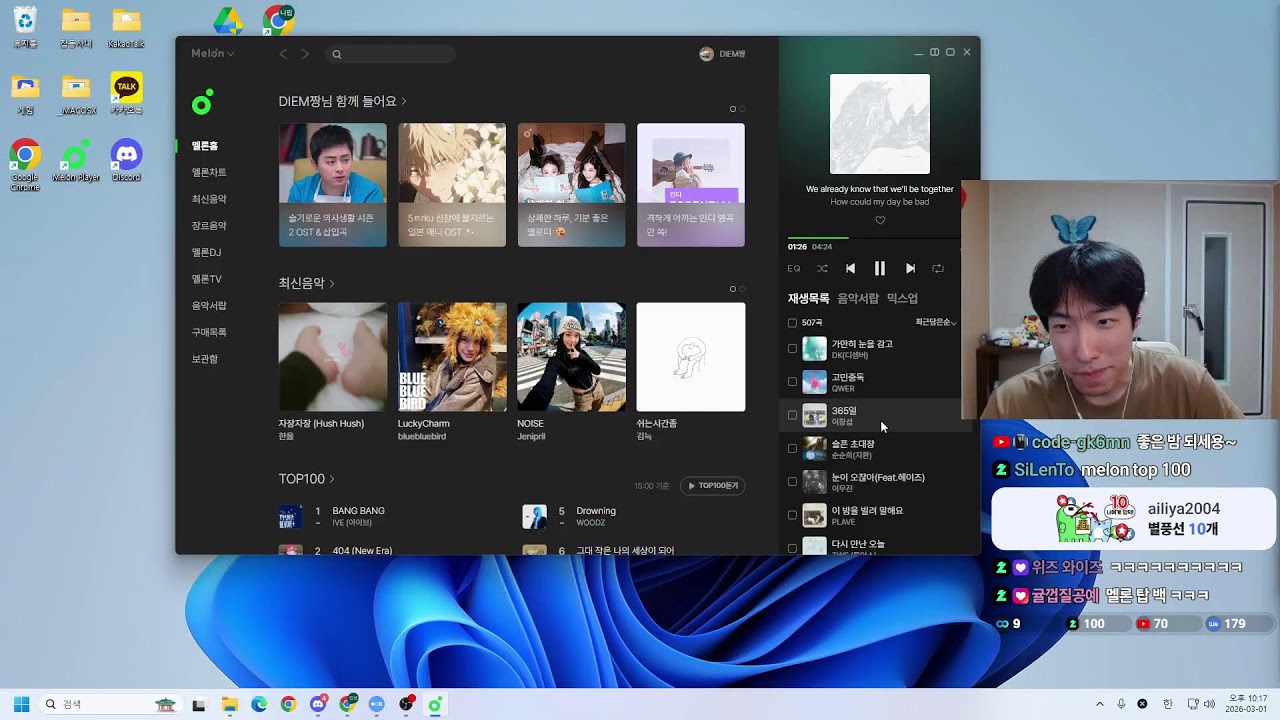Click the microphone tray icon
The height and width of the screenshot is (720, 1280).
(x=1121, y=704)
